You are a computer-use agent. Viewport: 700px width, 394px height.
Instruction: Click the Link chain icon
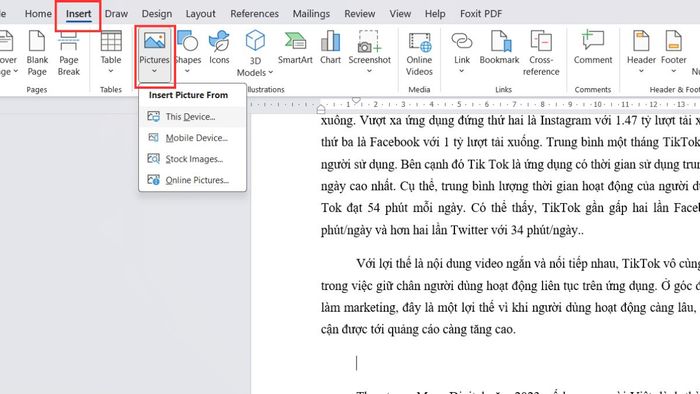point(462,41)
